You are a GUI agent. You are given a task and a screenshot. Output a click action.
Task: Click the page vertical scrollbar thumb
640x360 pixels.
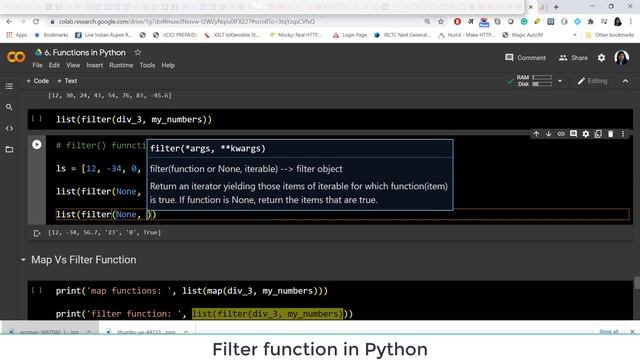[637, 283]
